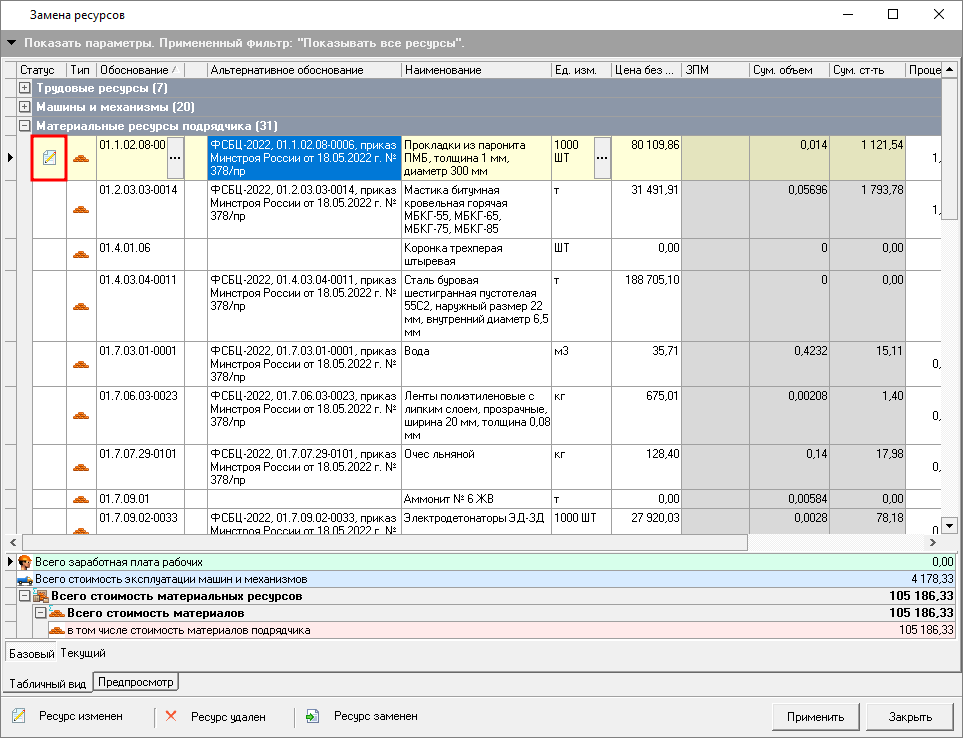This screenshot has width=963, height=738.
Task: Switch to the Предпросмотр tab
Action: point(135,683)
